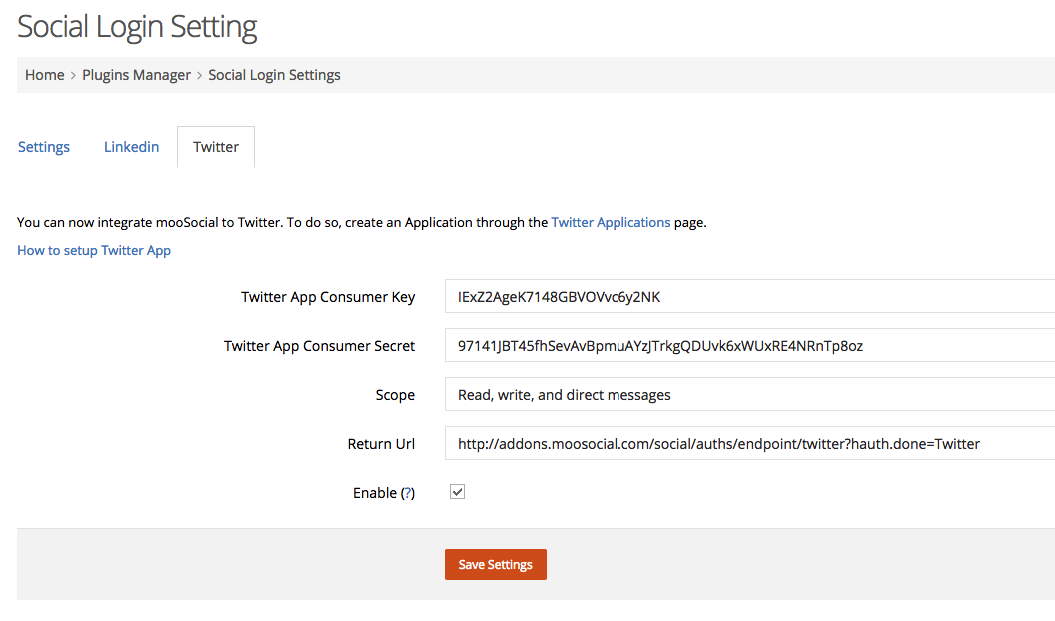Focus the Twitter App Consumer Secret field
1055x621 pixels.
[x=750, y=345]
